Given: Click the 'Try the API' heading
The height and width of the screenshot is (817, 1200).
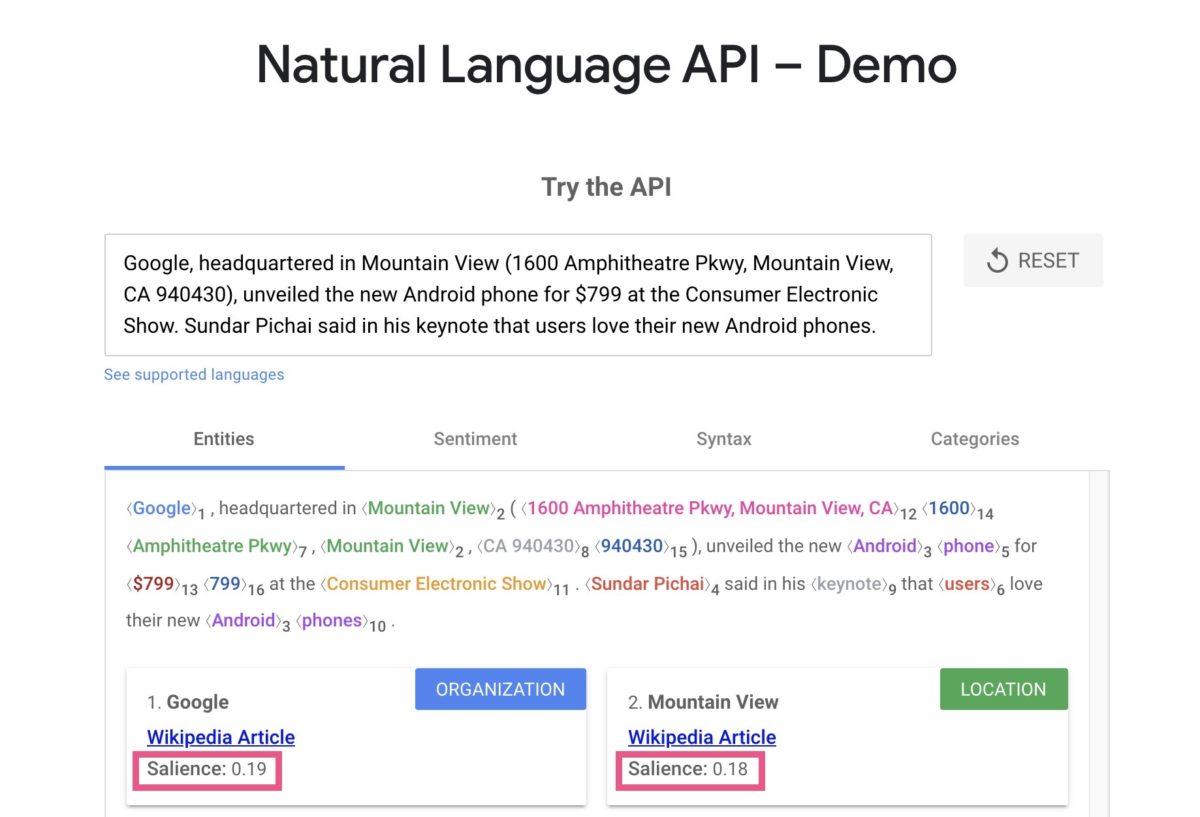Looking at the screenshot, I should [606, 187].
